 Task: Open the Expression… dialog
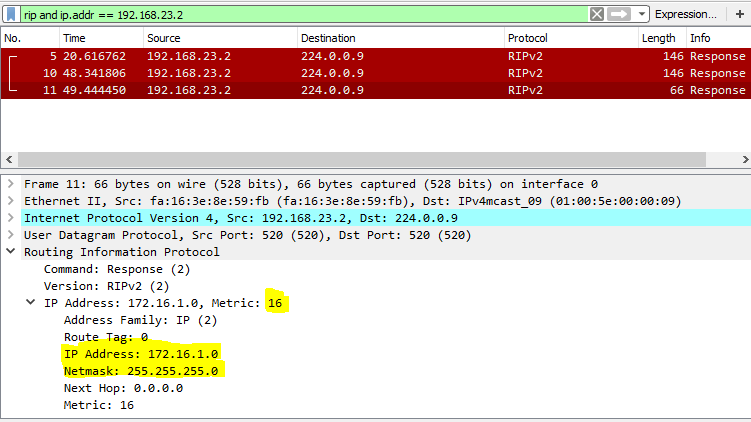[685, 14]
